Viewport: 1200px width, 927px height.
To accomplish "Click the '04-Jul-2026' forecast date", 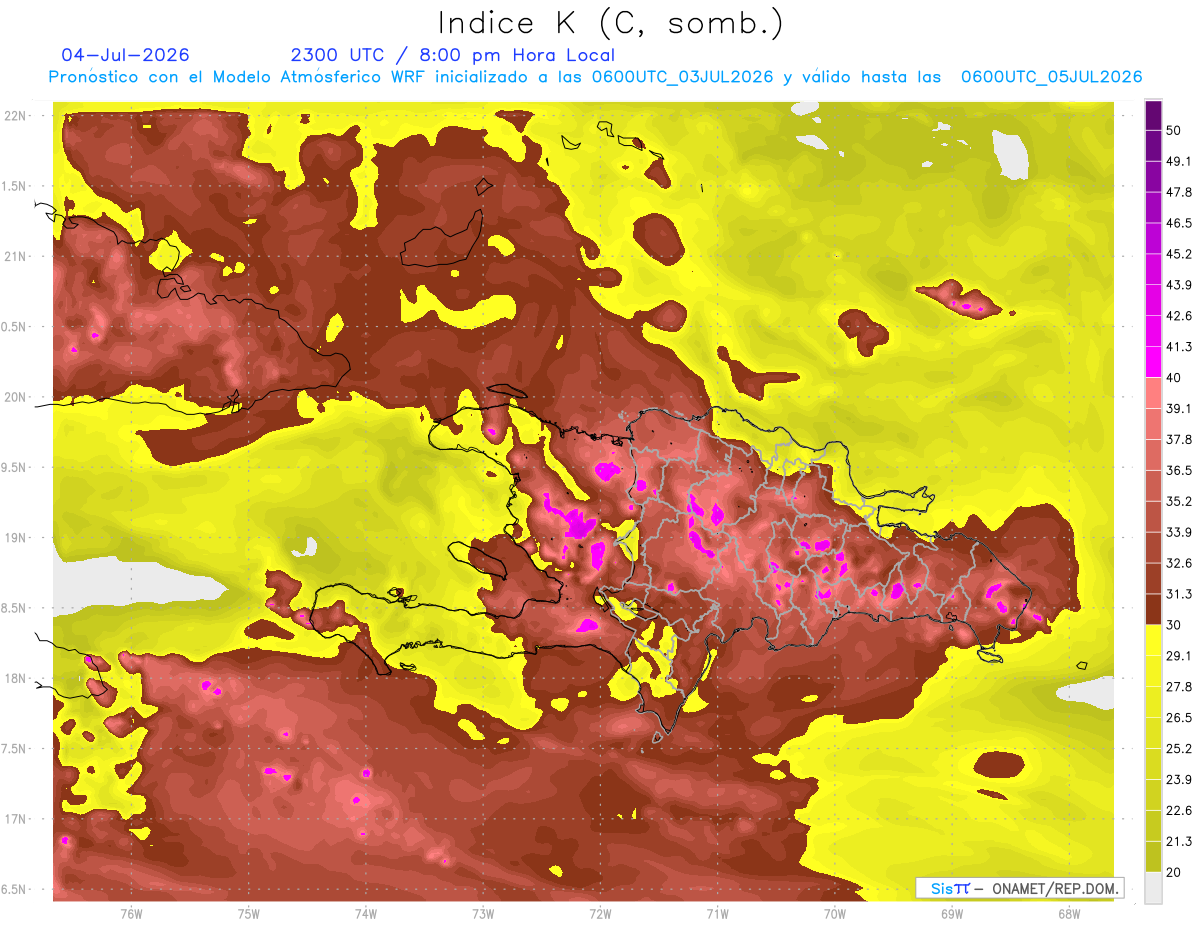I will pyautogui.click(x=125, y=55).
